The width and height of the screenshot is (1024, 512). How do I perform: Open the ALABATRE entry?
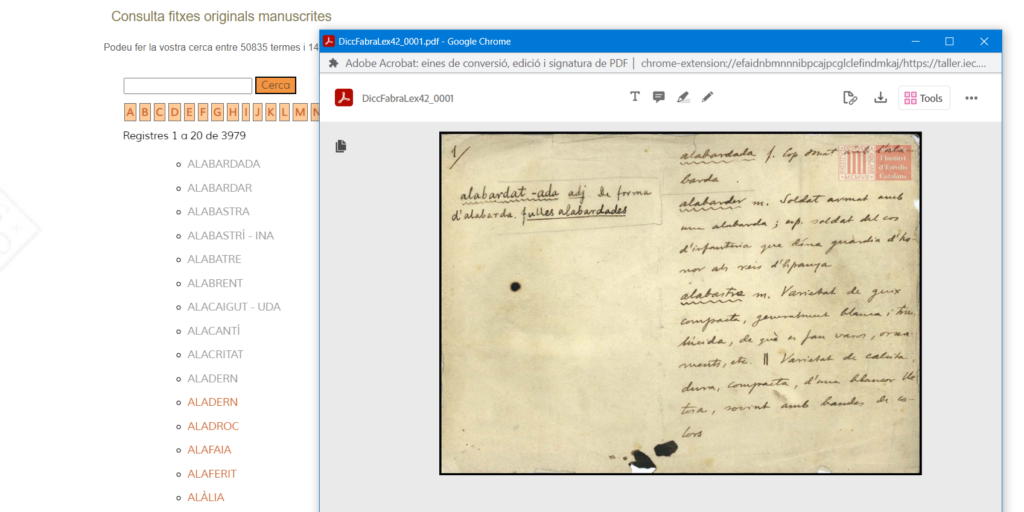point(214,259)
